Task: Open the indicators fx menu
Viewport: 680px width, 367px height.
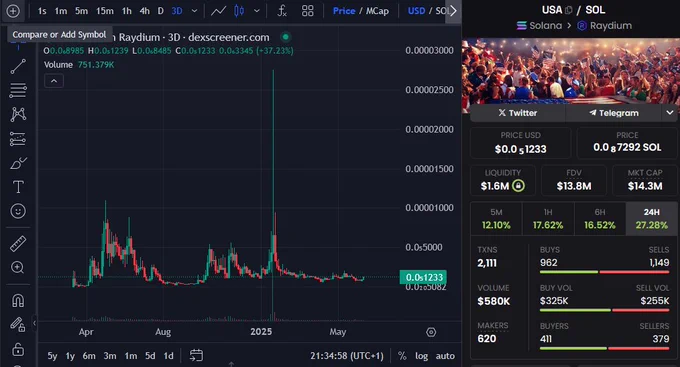Action: click(282, 11)
